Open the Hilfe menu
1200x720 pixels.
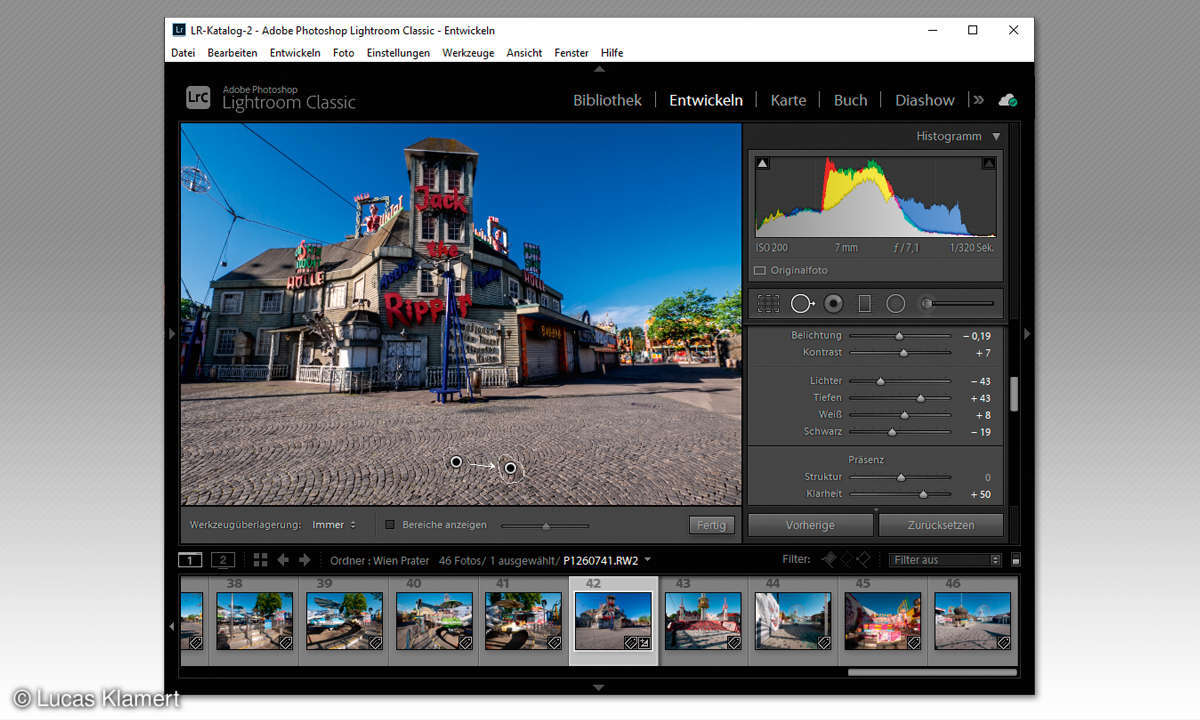[x=612, y=53]
